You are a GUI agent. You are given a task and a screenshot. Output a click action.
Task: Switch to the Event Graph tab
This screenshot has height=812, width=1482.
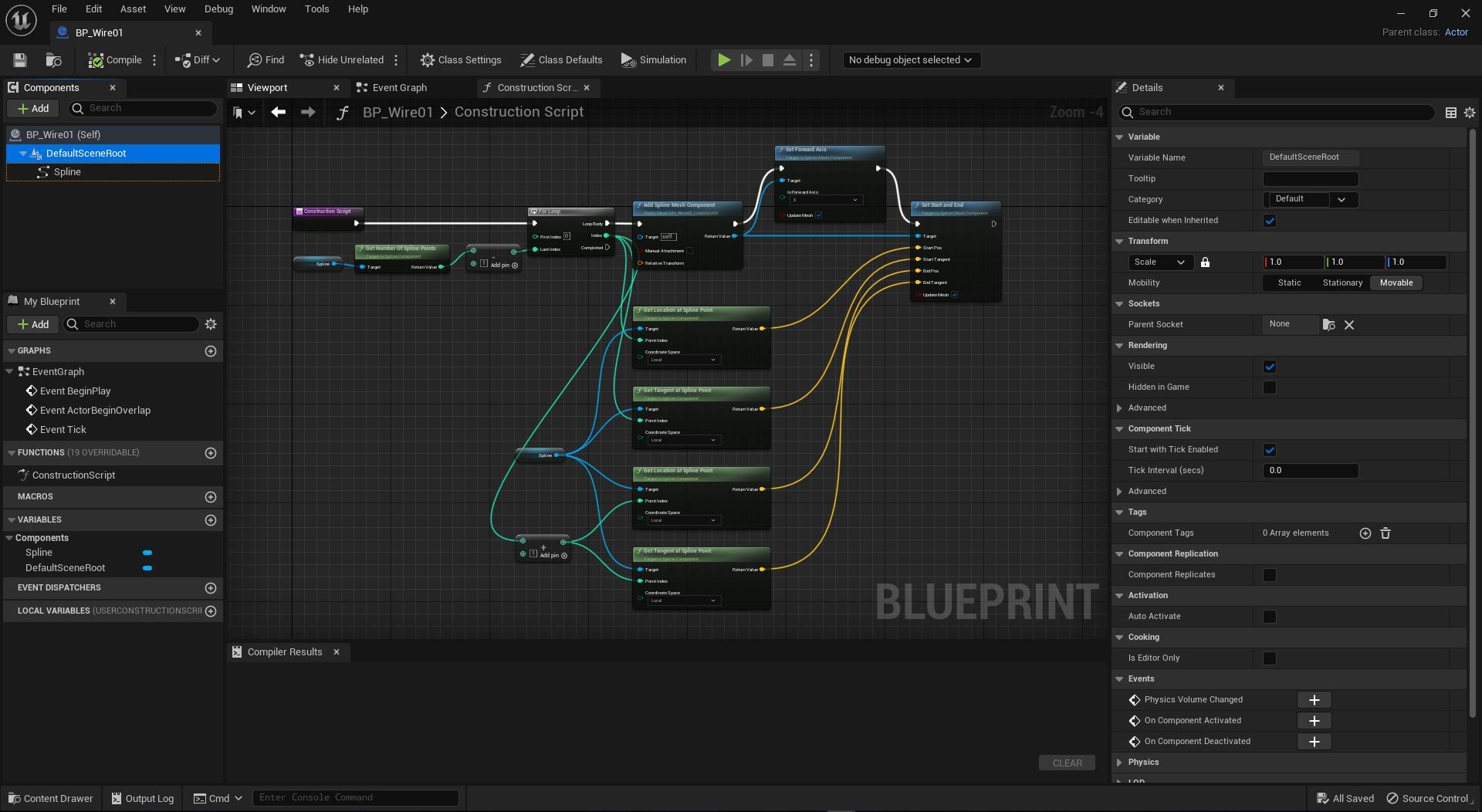399,88
